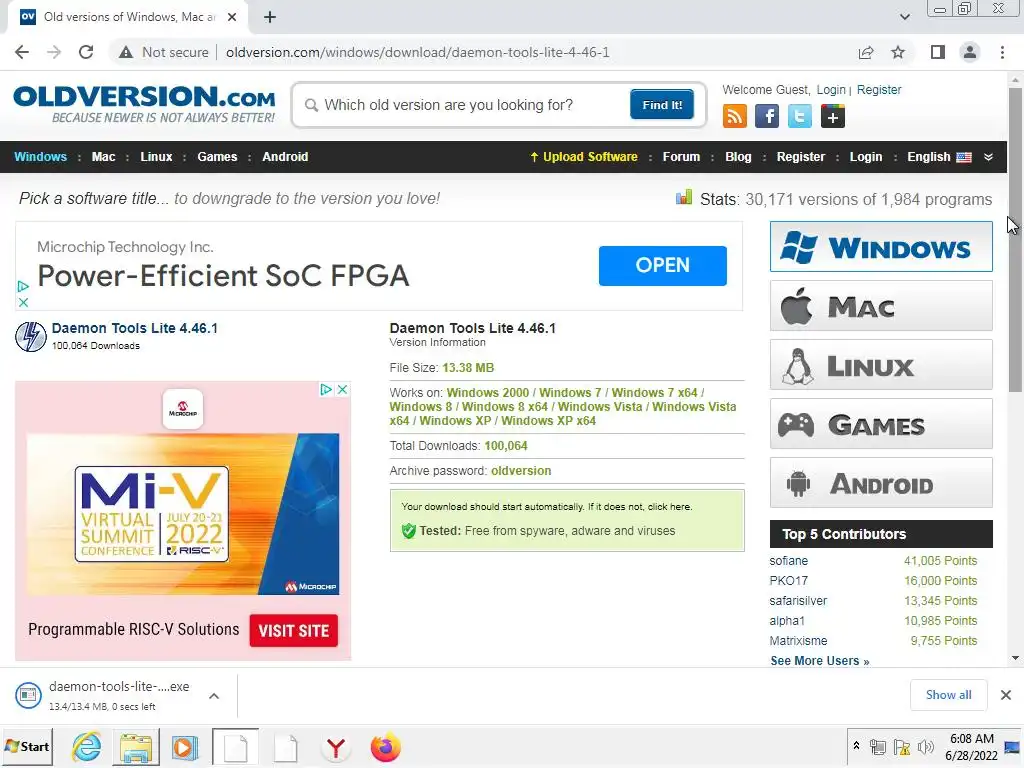Close the Mi-V square ad with X
This screenshot has height=768, width=1024.
tap(342, 389)
